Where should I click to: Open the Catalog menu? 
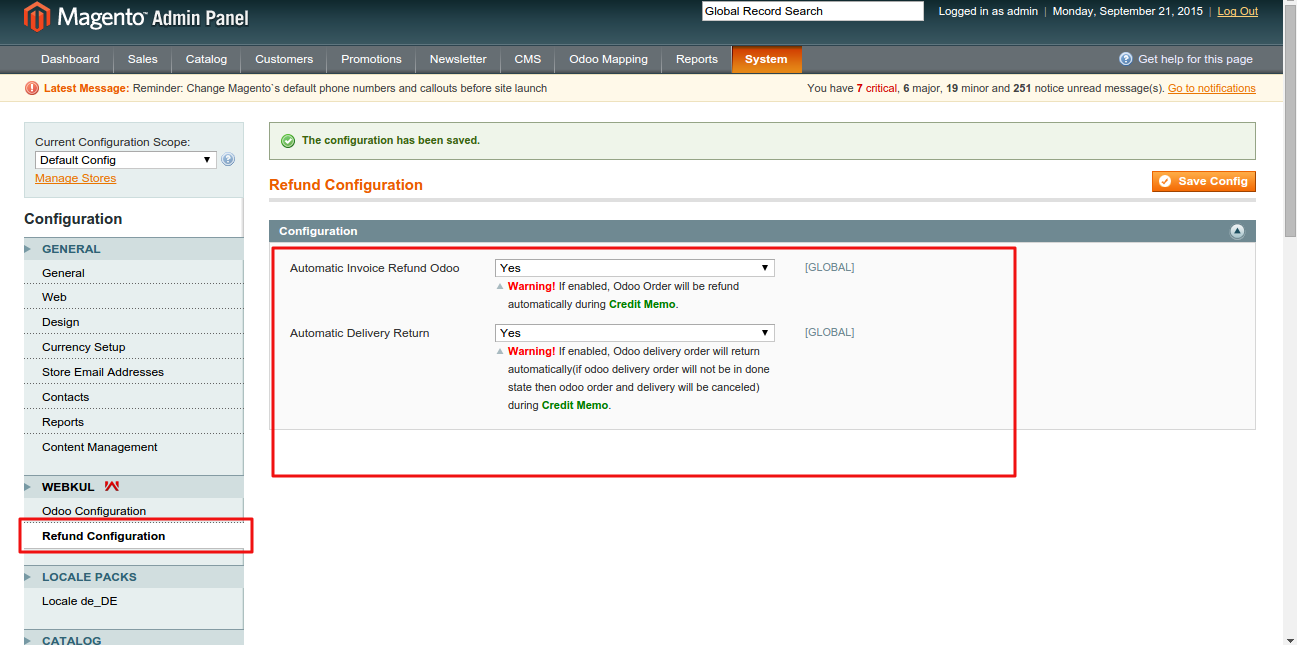tap(206, 59)
